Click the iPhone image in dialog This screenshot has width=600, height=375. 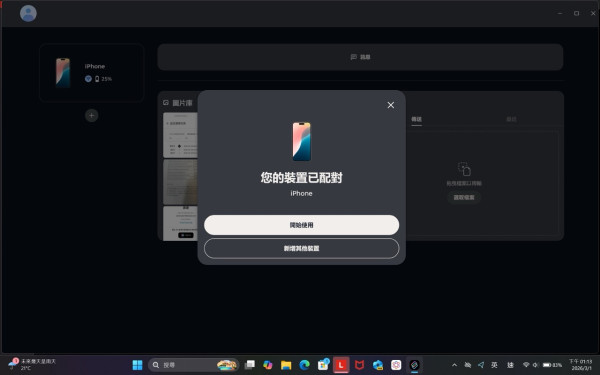[x=302, y=142]
